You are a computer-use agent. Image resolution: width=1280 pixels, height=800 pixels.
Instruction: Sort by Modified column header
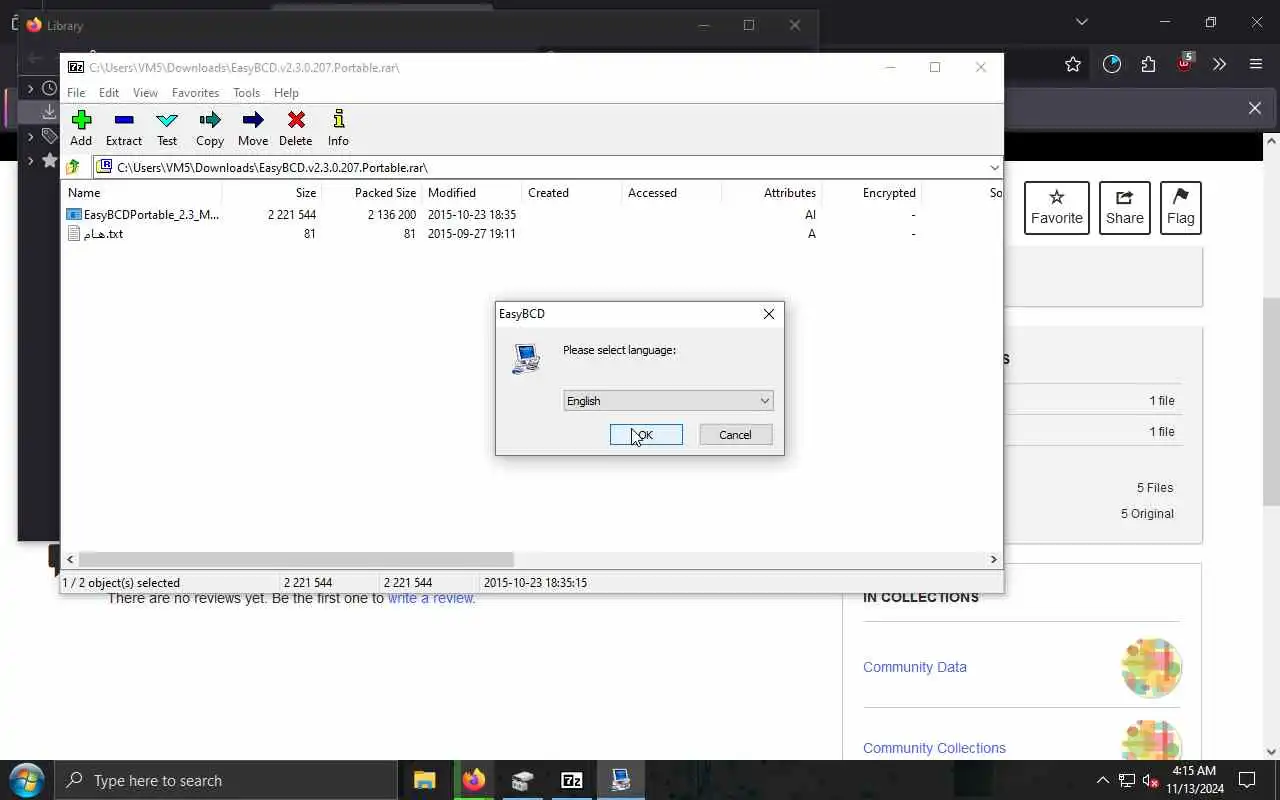pyautogui.click(x=471, y=193)
